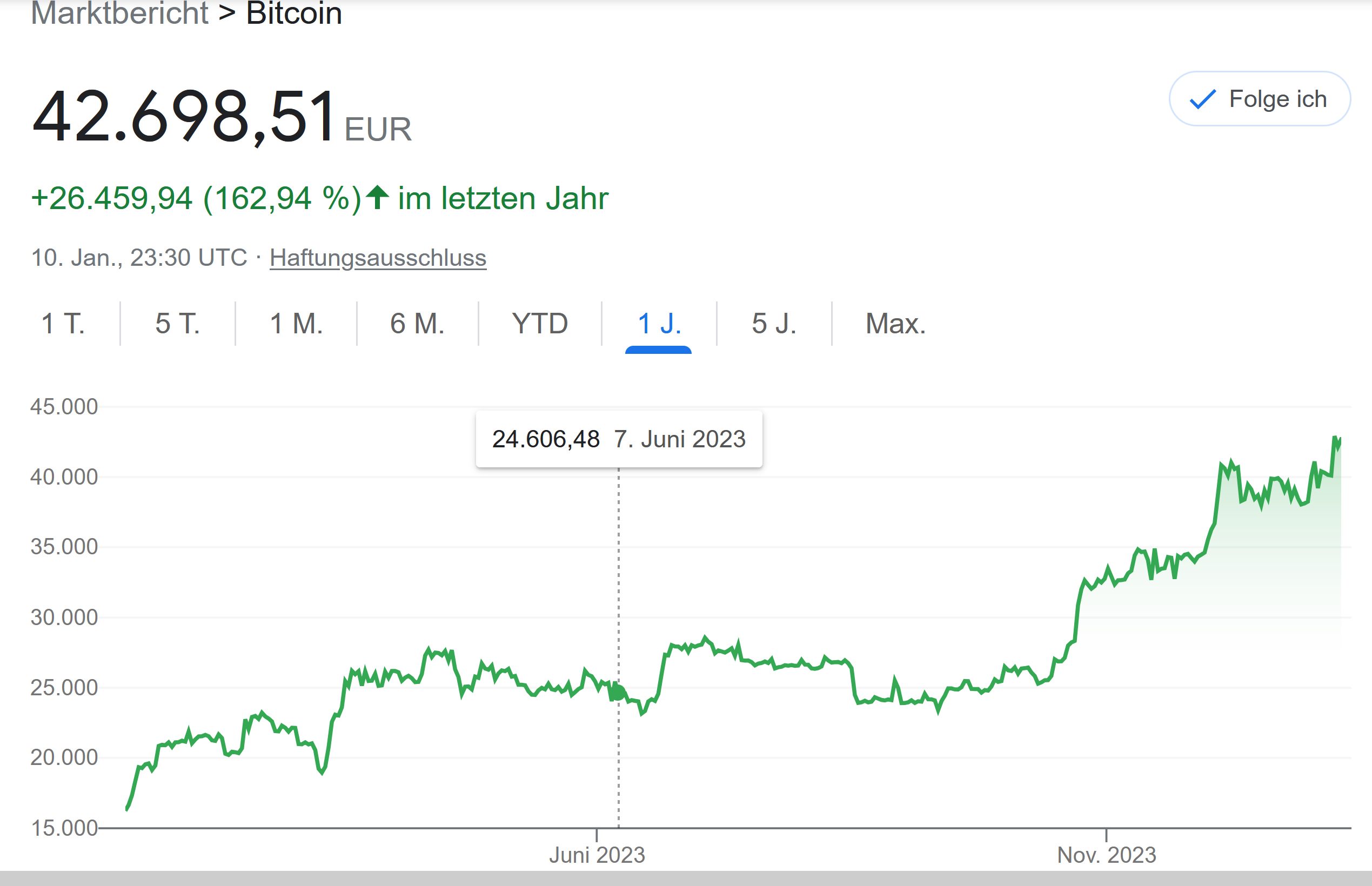
Task: Click the 25.000 y-axis label
Action: coord(64,688)
